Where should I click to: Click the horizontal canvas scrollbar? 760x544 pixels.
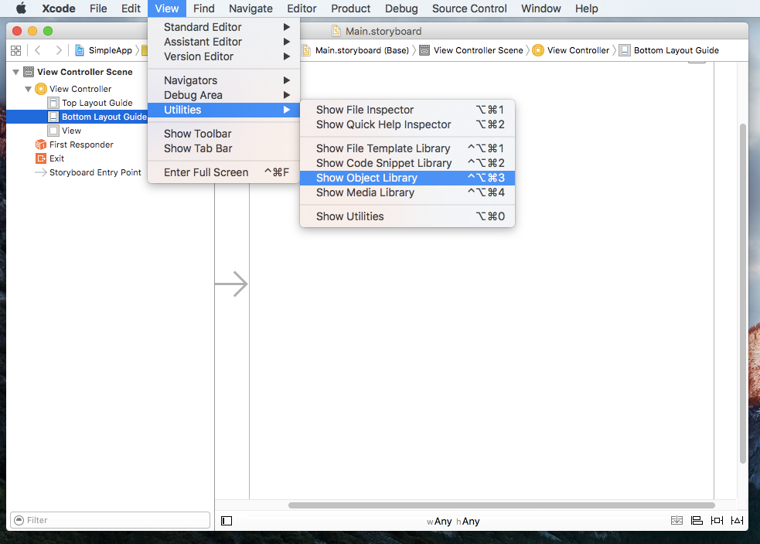coord(501,505)
